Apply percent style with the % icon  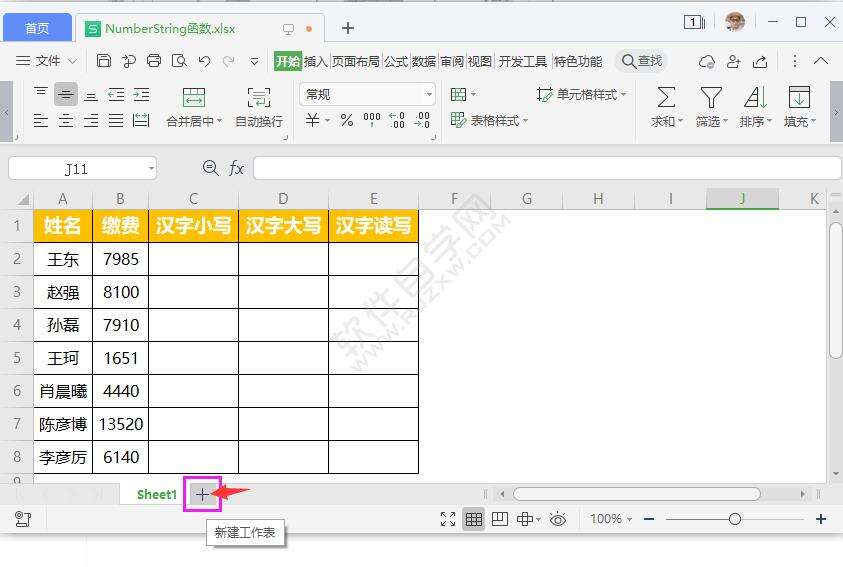346,120
